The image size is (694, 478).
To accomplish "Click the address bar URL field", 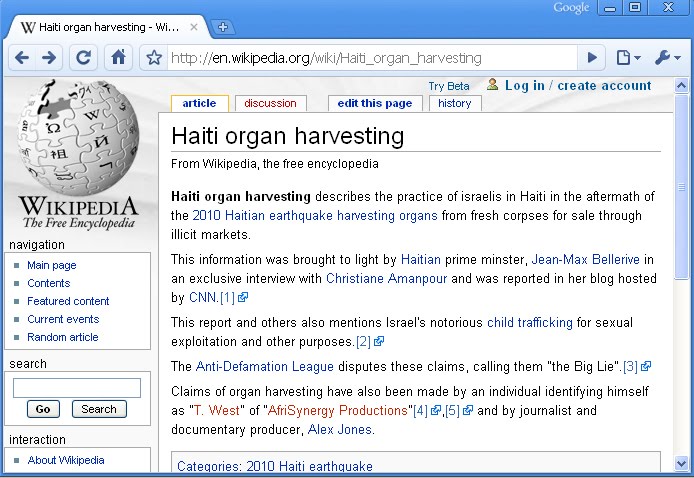I will (x=372, y=58).
